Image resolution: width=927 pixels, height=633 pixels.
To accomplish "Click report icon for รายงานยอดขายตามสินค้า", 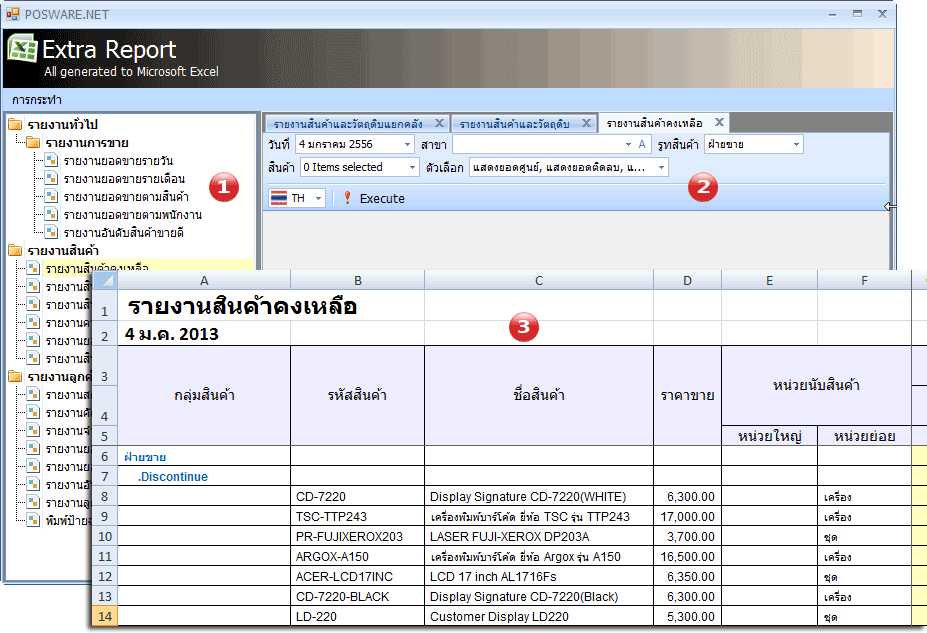I will pos(51,197).
